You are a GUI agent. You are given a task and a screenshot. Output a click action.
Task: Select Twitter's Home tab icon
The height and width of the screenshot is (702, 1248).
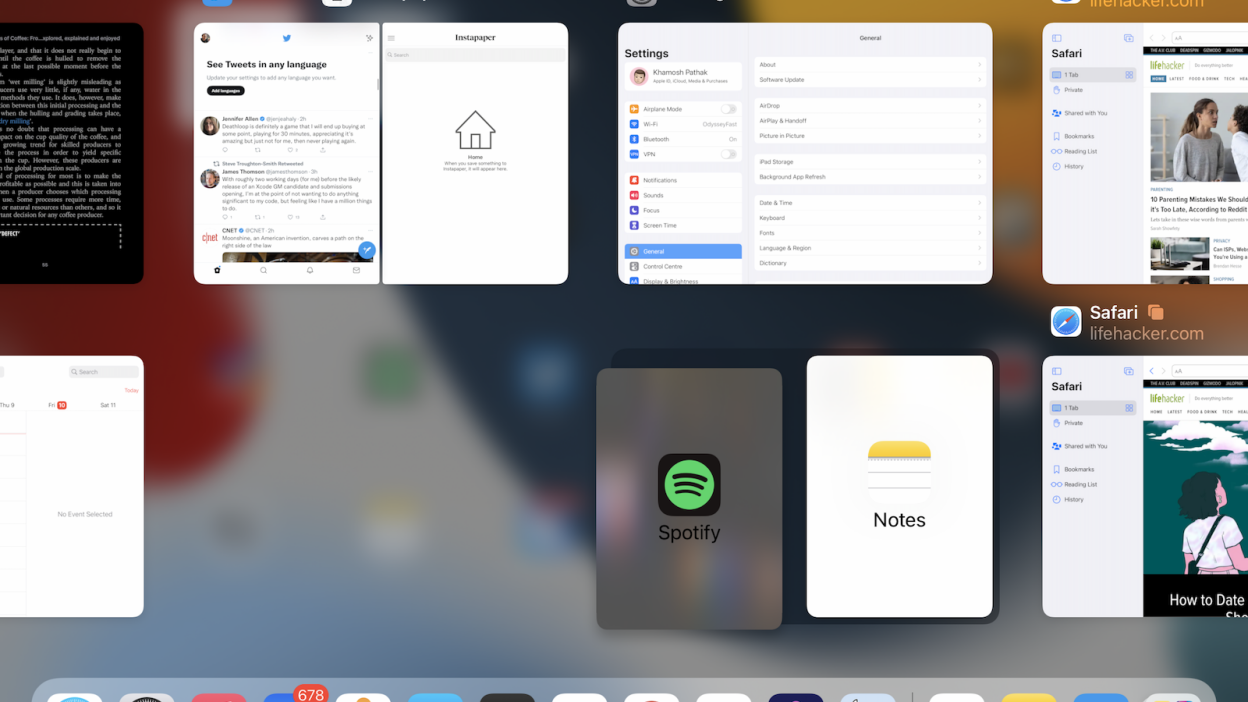(x=217, y=270)
